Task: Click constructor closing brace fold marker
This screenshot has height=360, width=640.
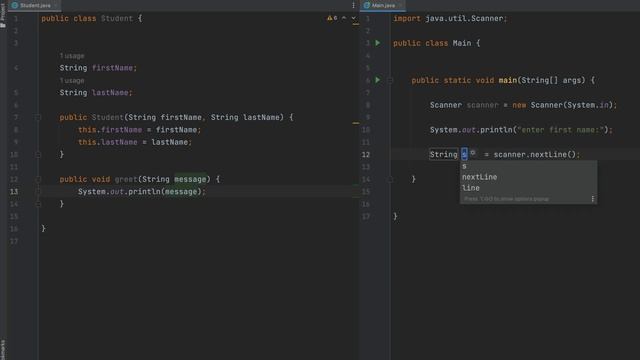Action: pos(38,155)
